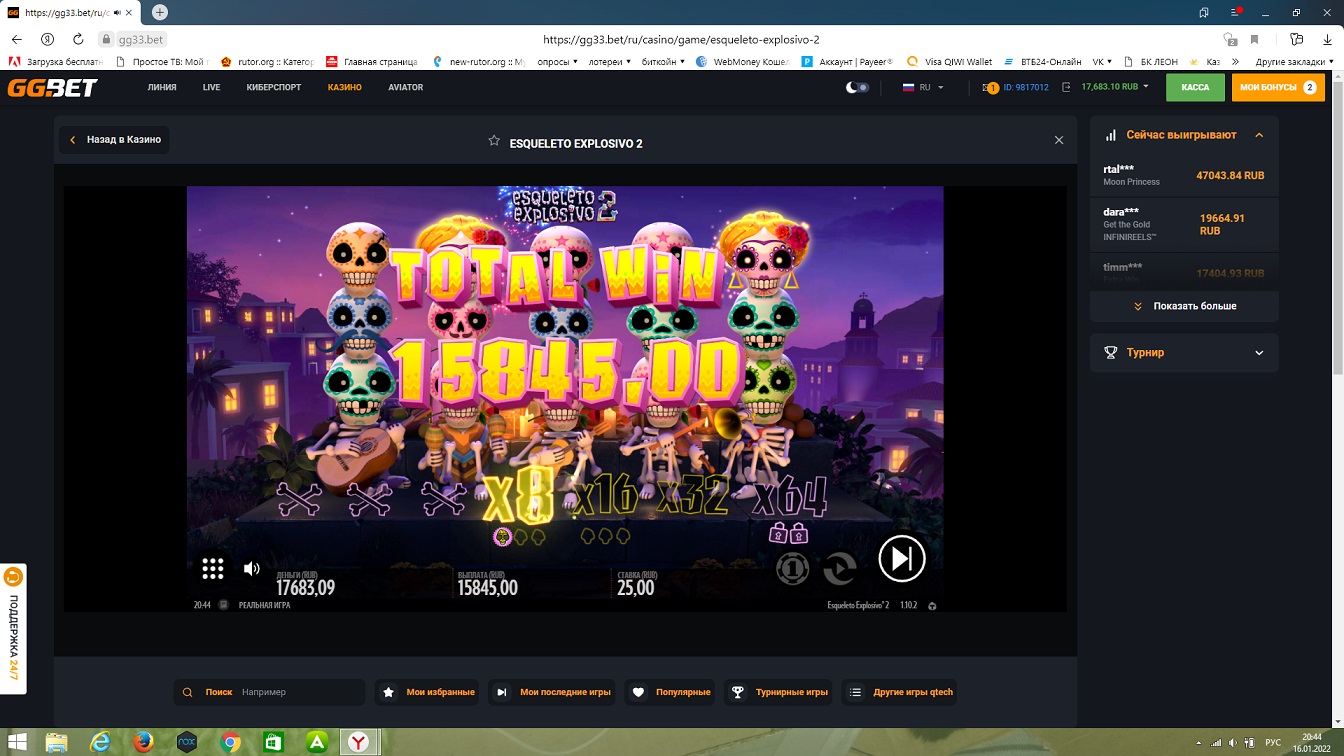Expand the VK bookmarks folder
This screenshot has height=756, width=1344.
[x=1103, y=62]
